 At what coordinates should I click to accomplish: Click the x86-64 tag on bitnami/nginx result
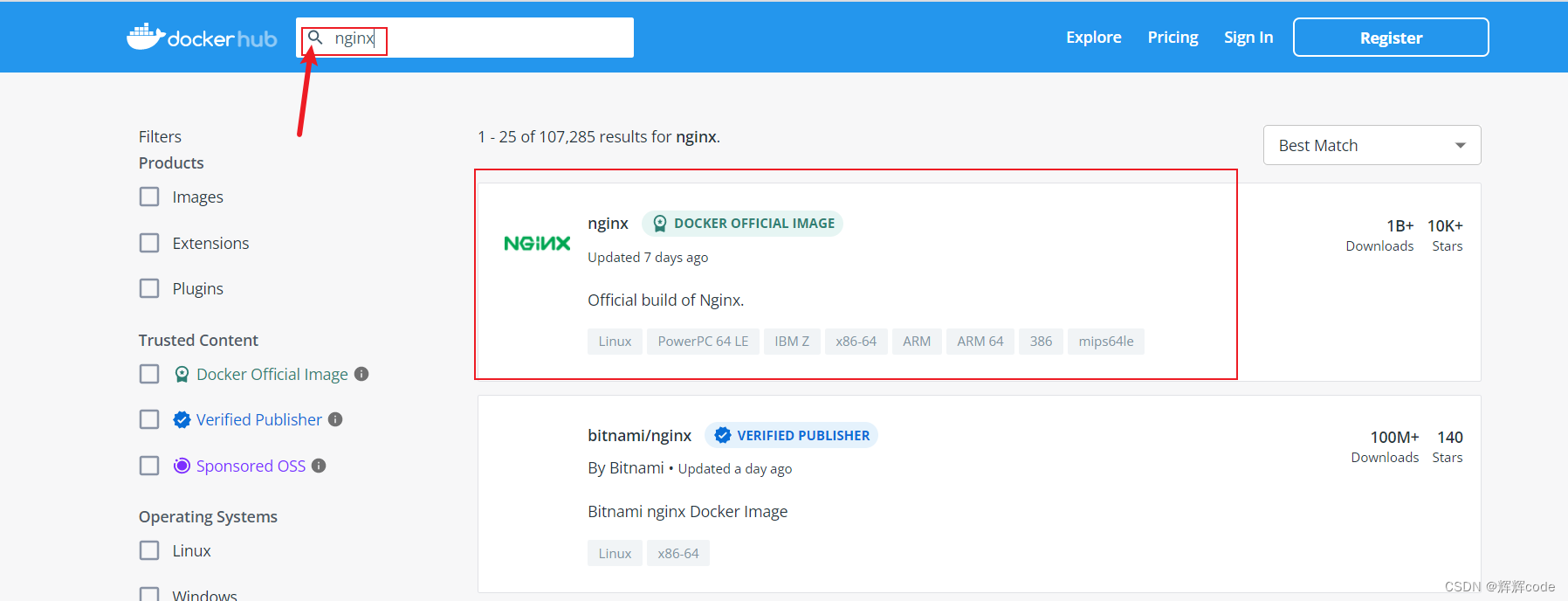click(678, 553)
